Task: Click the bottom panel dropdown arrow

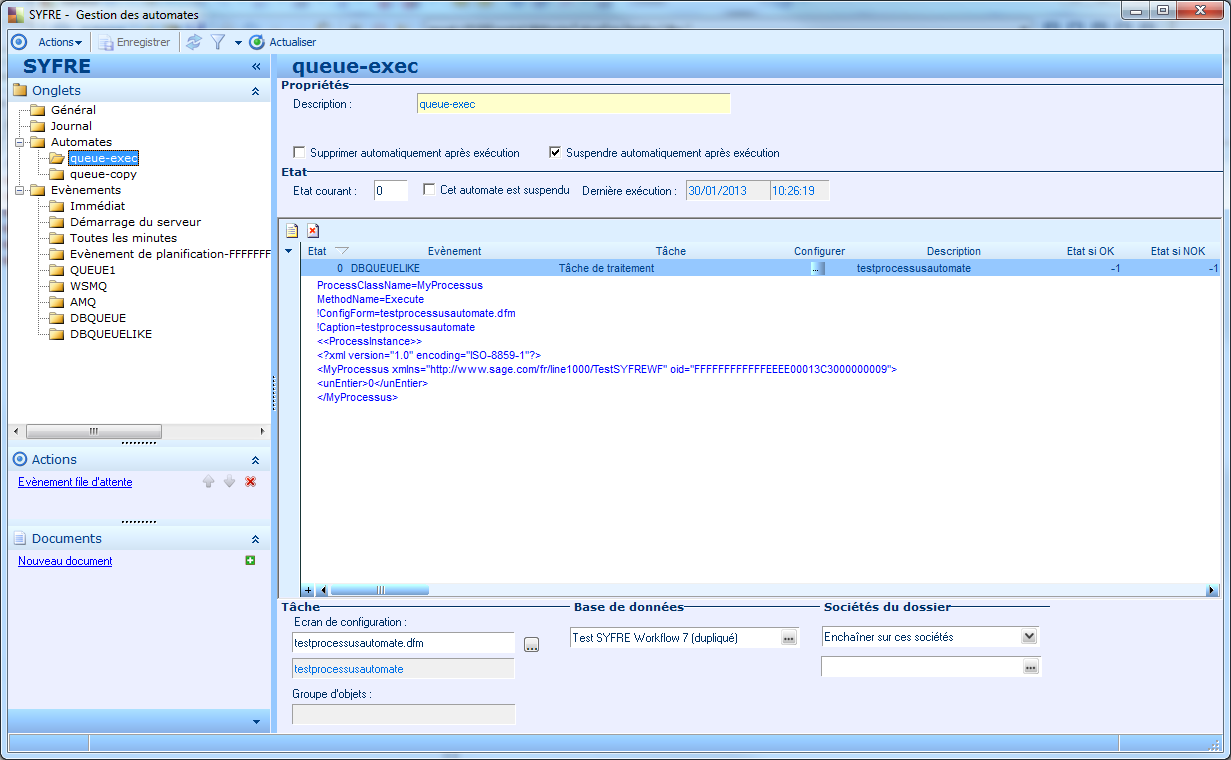Action: click(x=256, y=721)
